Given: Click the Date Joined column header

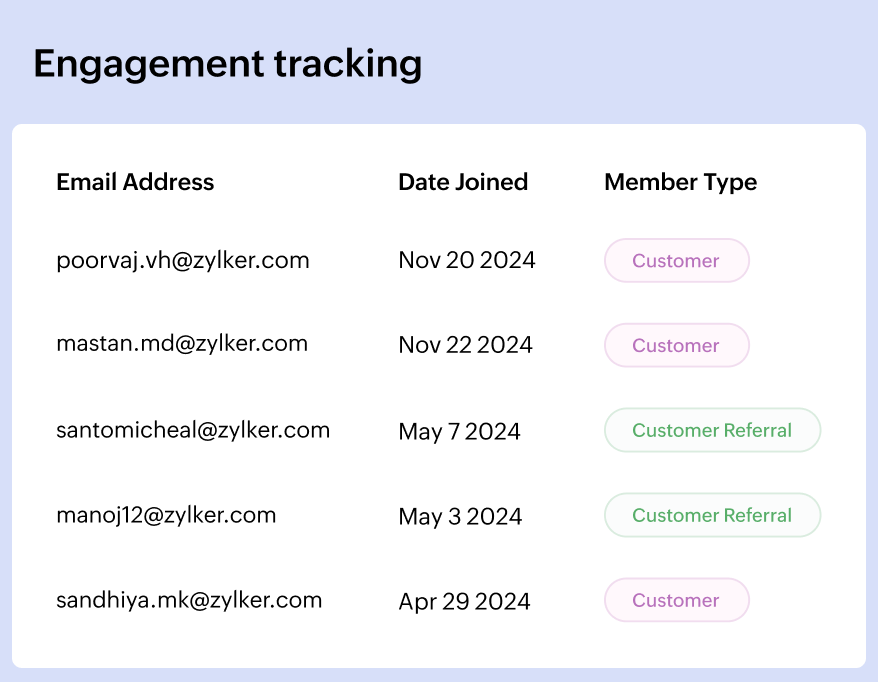Looking at the screenshot, I should pos(463,182).
